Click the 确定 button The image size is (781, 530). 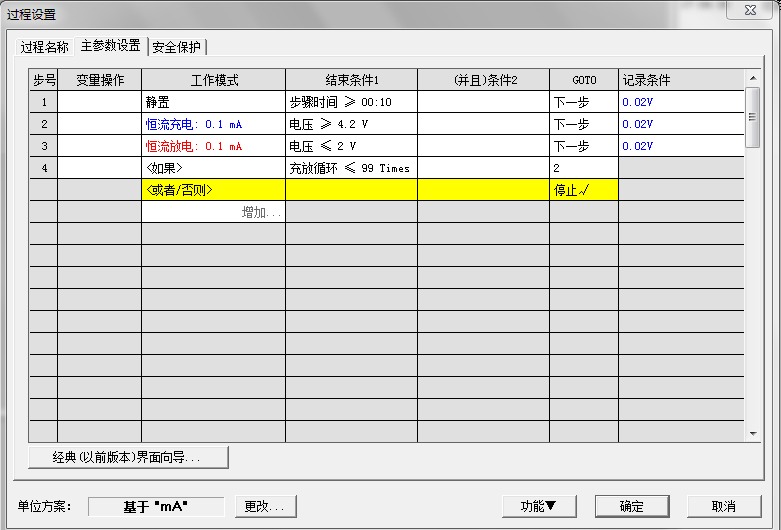click(632, 506)
